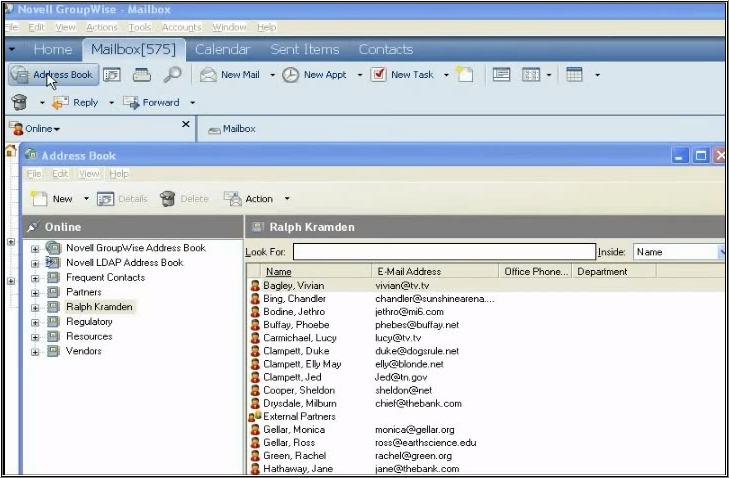Select the Mailbox[575] tab
The image size is (729, 478).
click(133, 49)
